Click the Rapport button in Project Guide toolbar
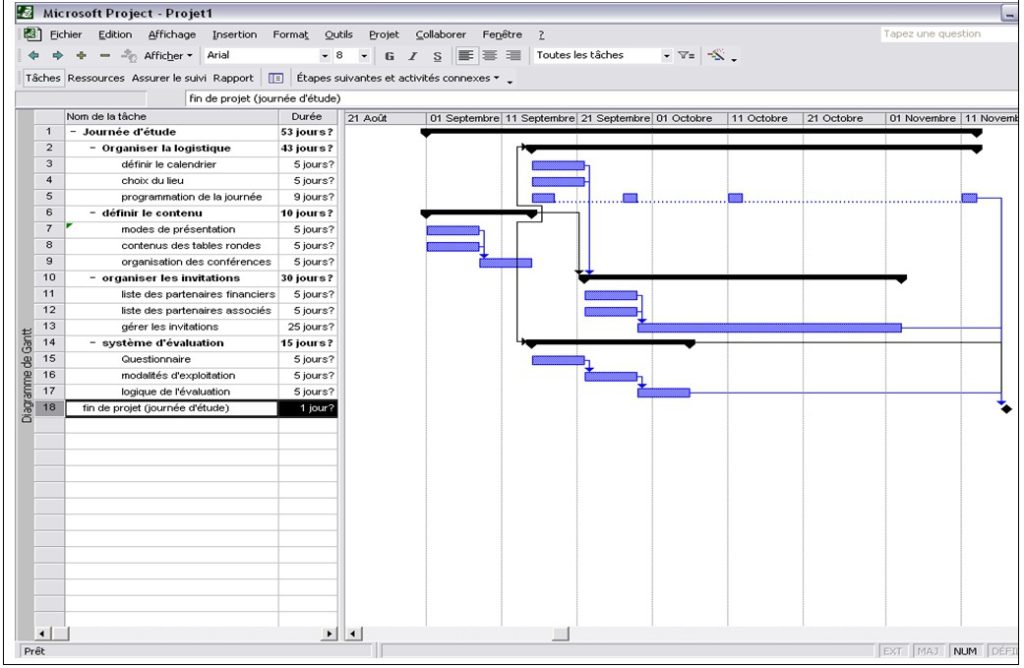The image size is (1024, 668). click(x=233, y=78)
